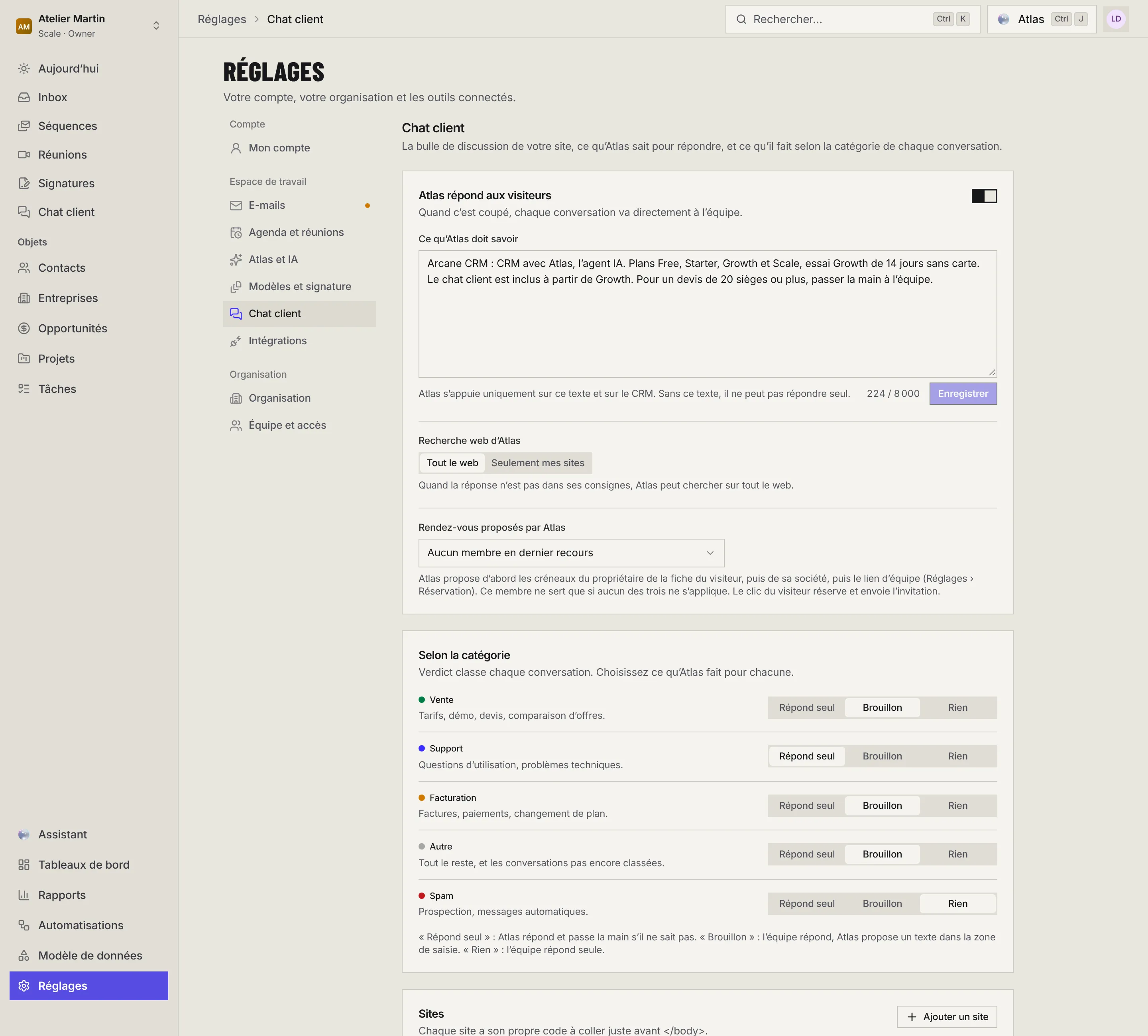Viewport: 1148px width, 1036px height.
Task: Click Ajouter un site button
Action: tap(946, 1016)
